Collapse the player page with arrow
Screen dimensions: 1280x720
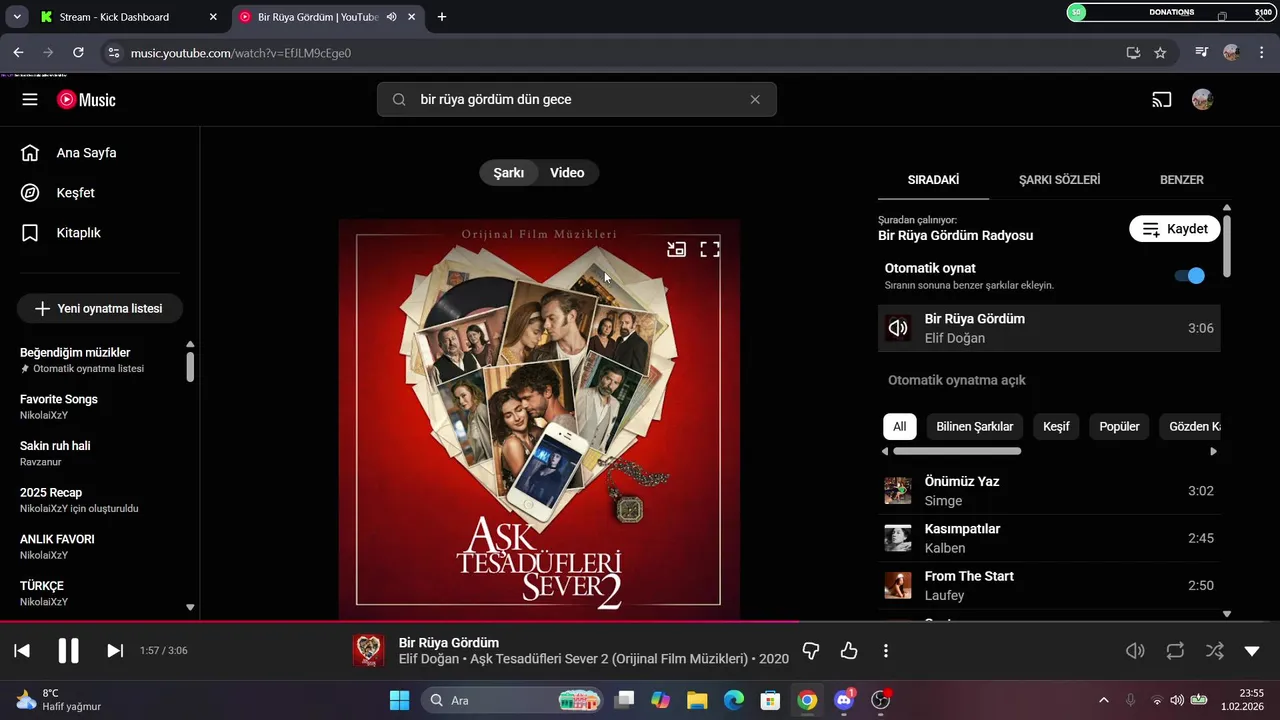click(x=1252, y=651)
